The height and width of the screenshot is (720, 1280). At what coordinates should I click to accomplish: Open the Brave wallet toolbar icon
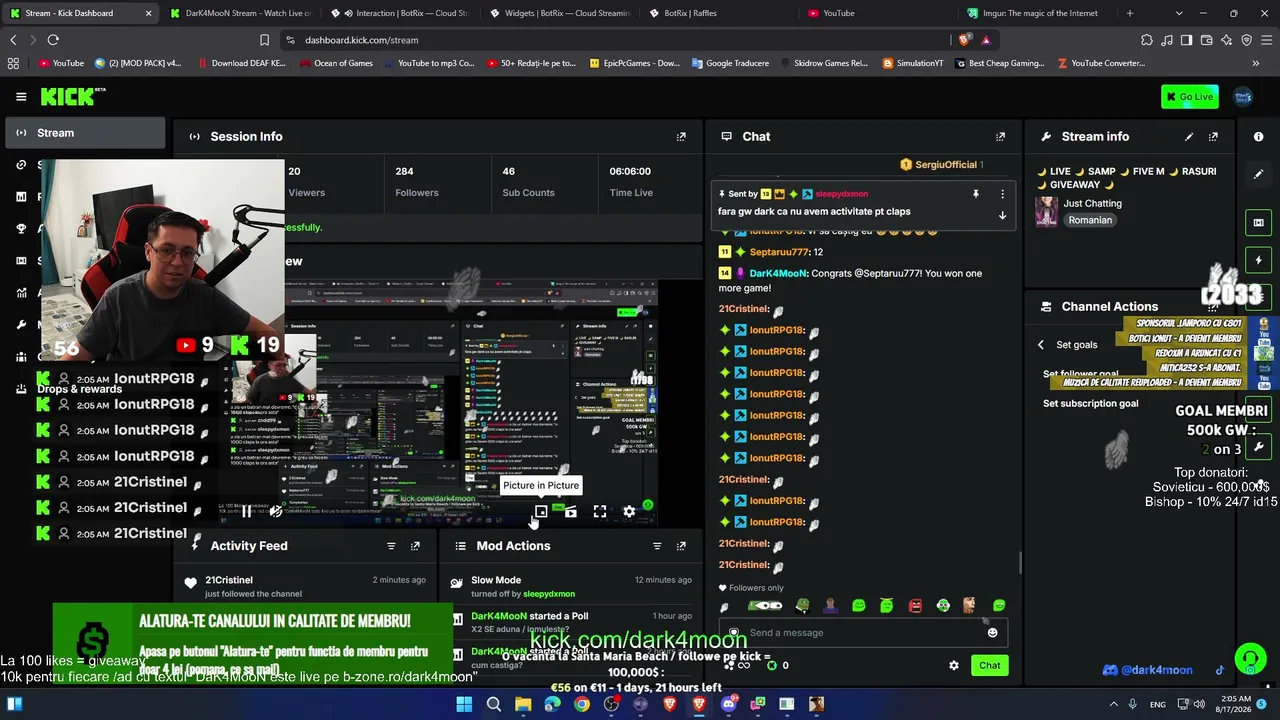pos(1206,40)
